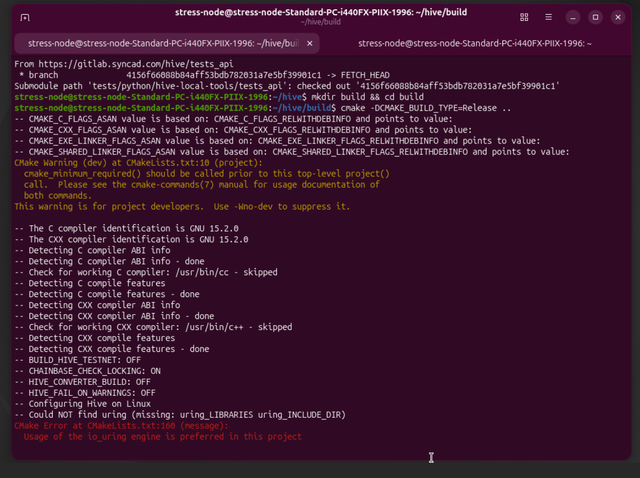This screenshot has height=478, width=640.
Task: Close the ~/hive/build terminal tab
Action: tap(310, 43)
